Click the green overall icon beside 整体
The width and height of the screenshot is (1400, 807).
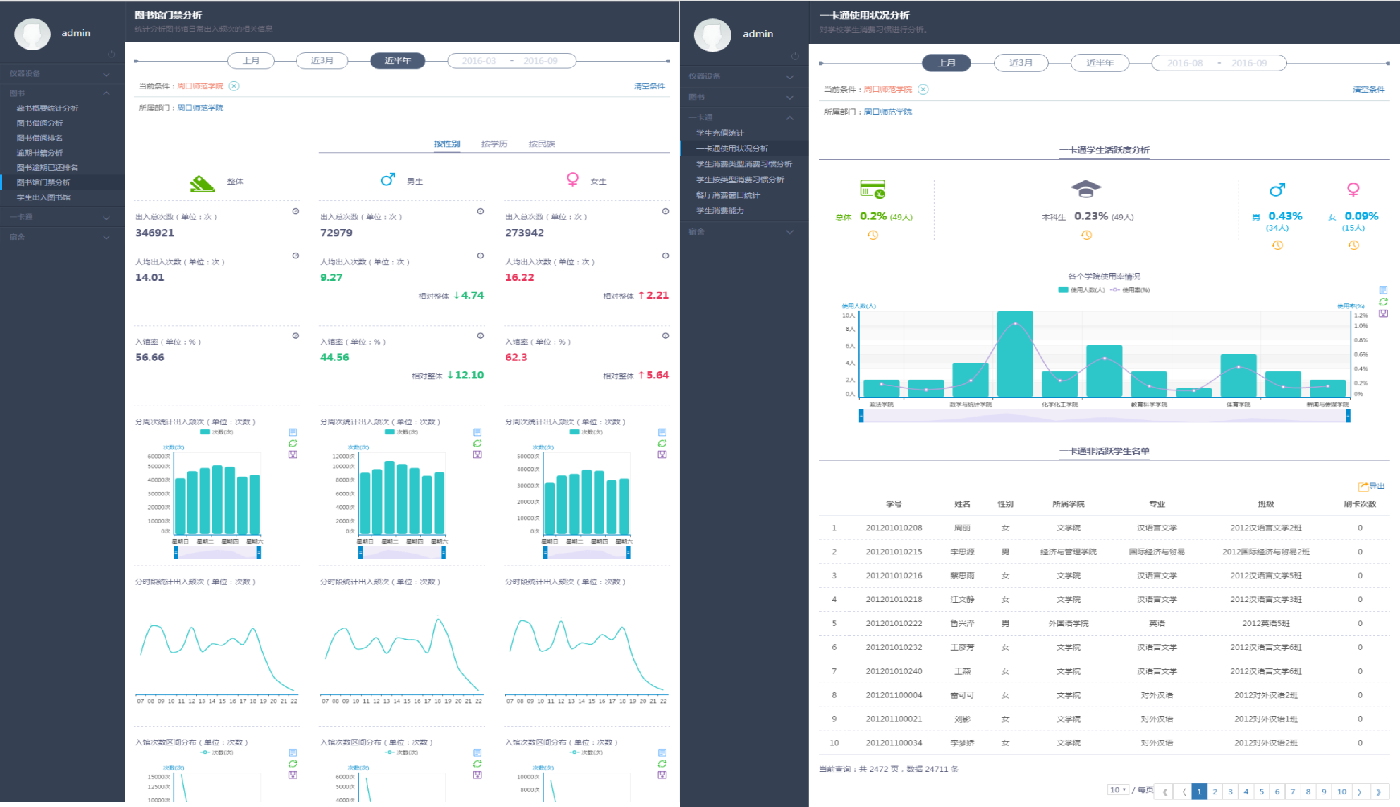[204, 182]
